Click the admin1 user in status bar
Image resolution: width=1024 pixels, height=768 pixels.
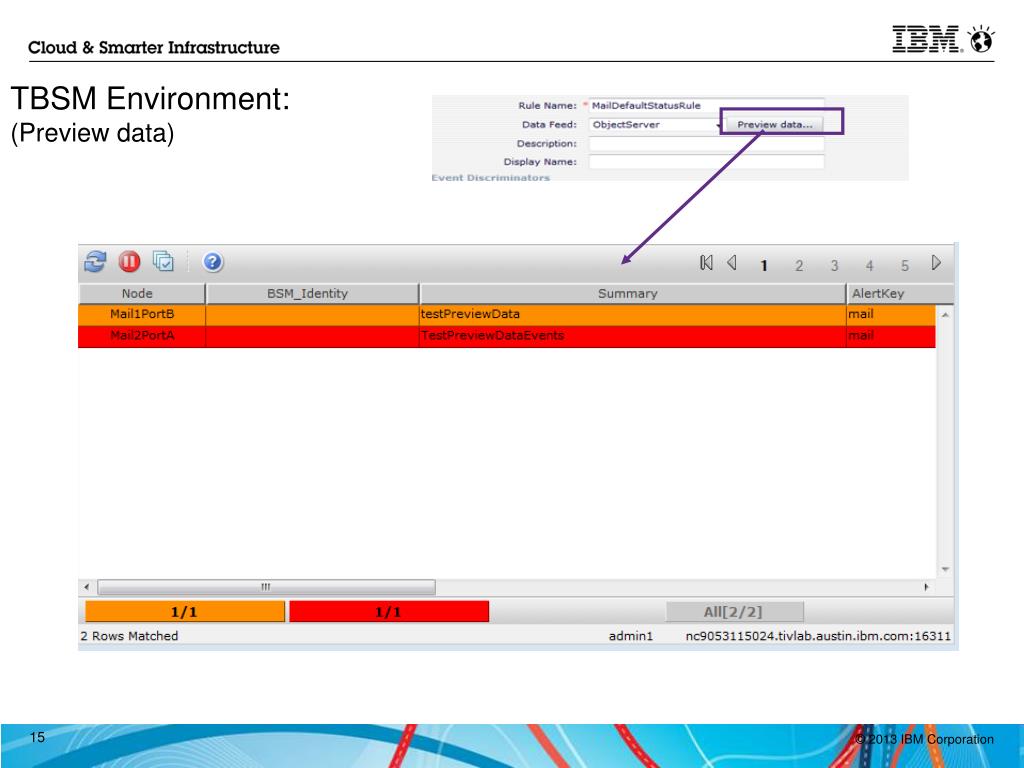tap(631, 636)
